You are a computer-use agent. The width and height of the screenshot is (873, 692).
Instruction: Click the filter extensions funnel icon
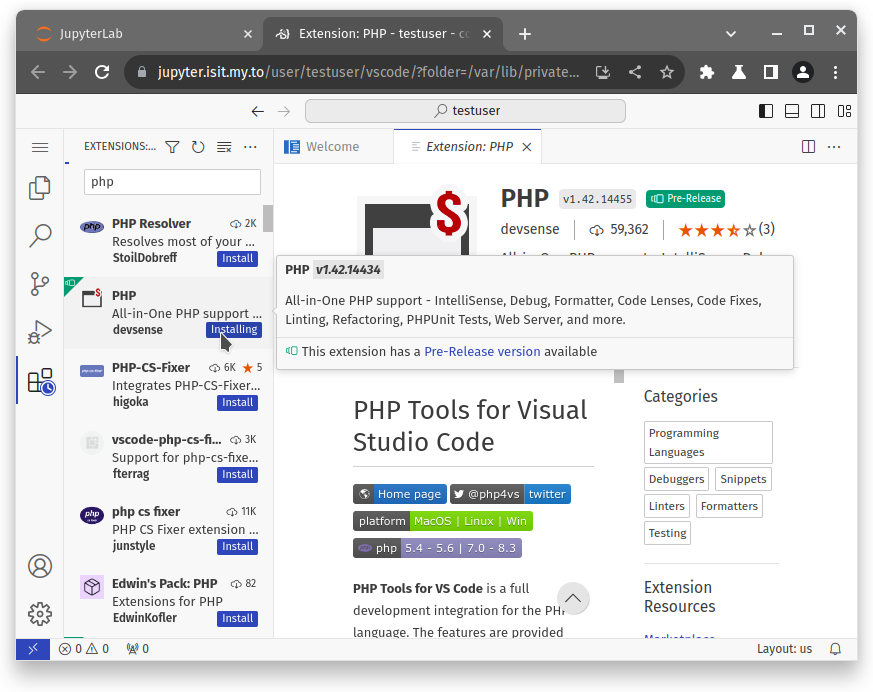172,147
